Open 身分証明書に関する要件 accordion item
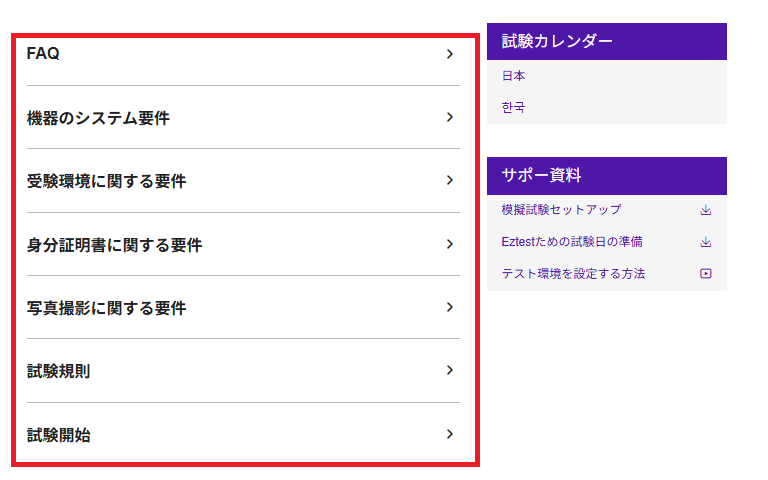The image size is (768, 480). point(114,245)
